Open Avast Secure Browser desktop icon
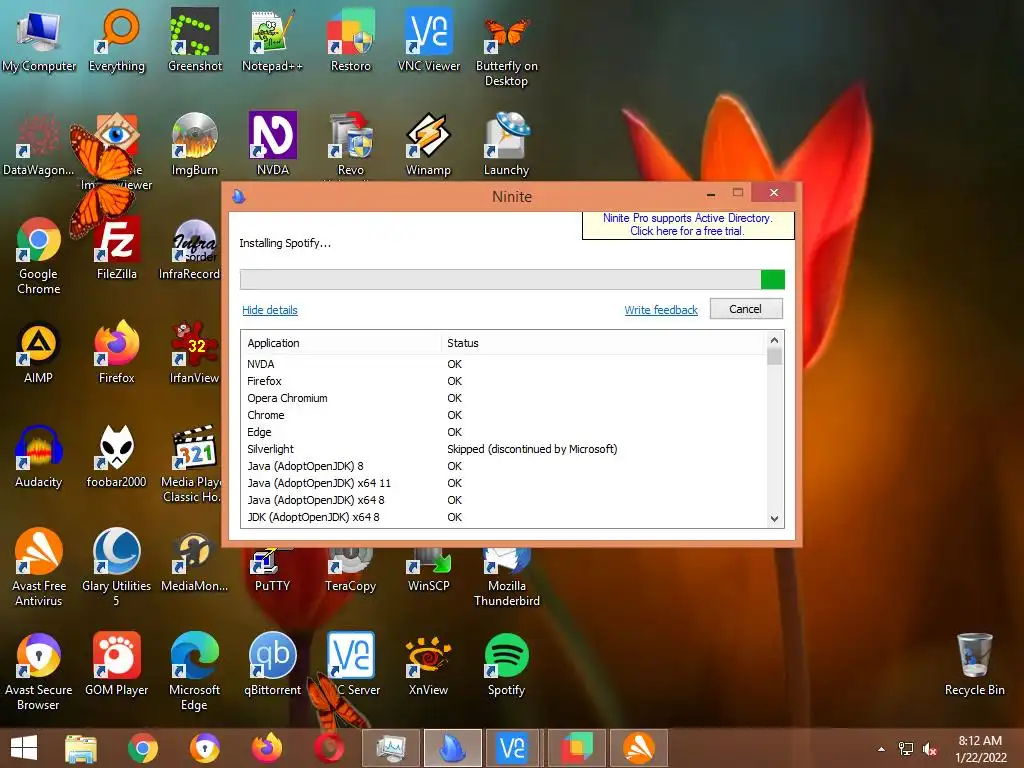The height and width of the screenshot is (768, 1024). coord(39,671)
